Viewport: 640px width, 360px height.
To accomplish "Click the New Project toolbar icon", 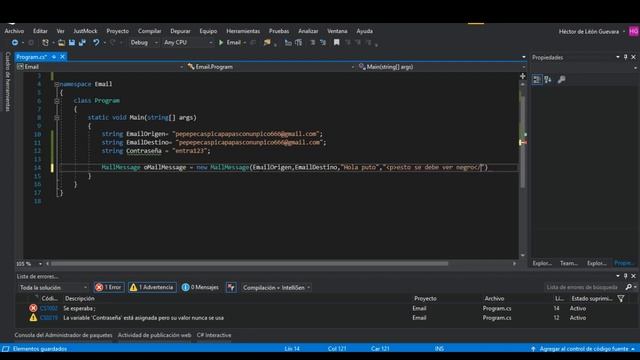I will click(x=45, y=42).
